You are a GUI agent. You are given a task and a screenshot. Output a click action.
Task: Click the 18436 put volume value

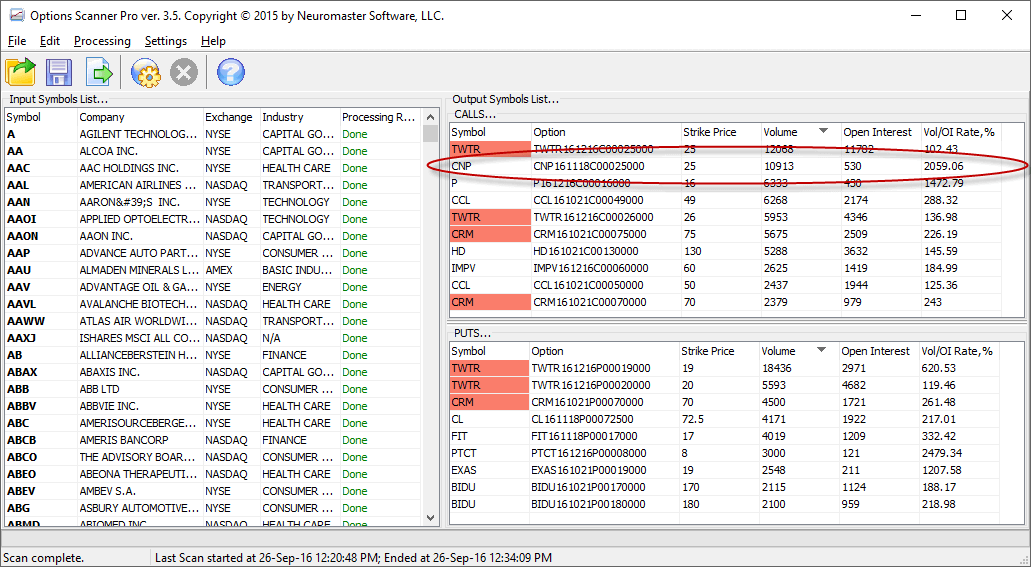tap(777, 368)
